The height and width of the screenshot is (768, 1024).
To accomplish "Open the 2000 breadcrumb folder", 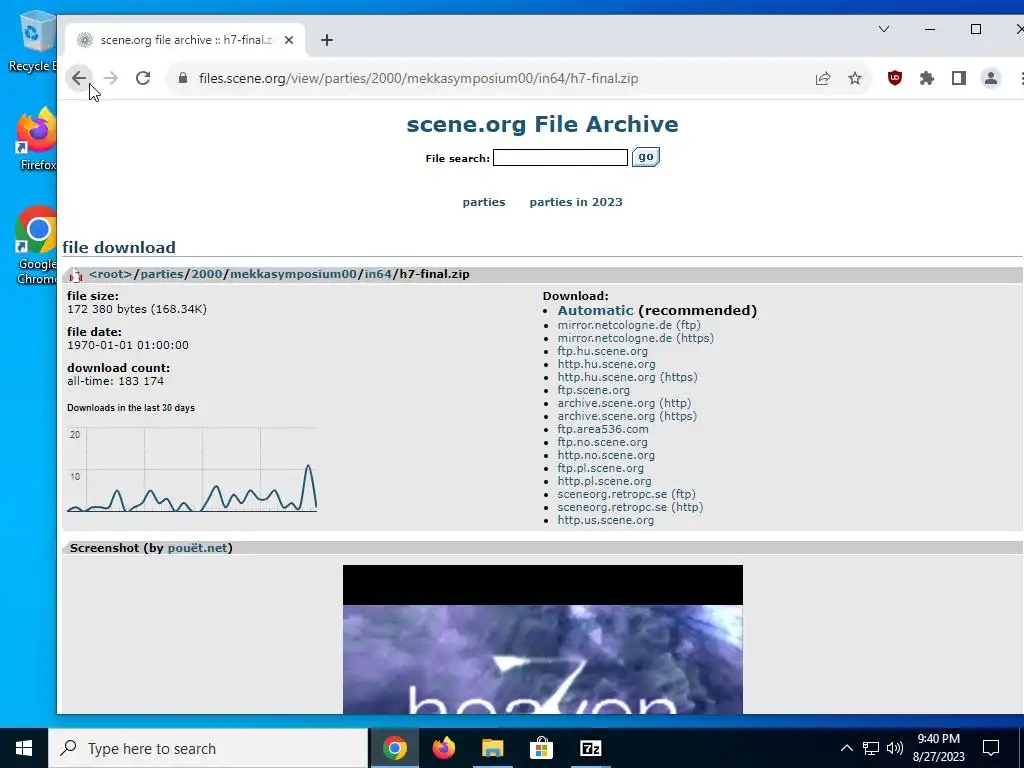I will point(206,274).
